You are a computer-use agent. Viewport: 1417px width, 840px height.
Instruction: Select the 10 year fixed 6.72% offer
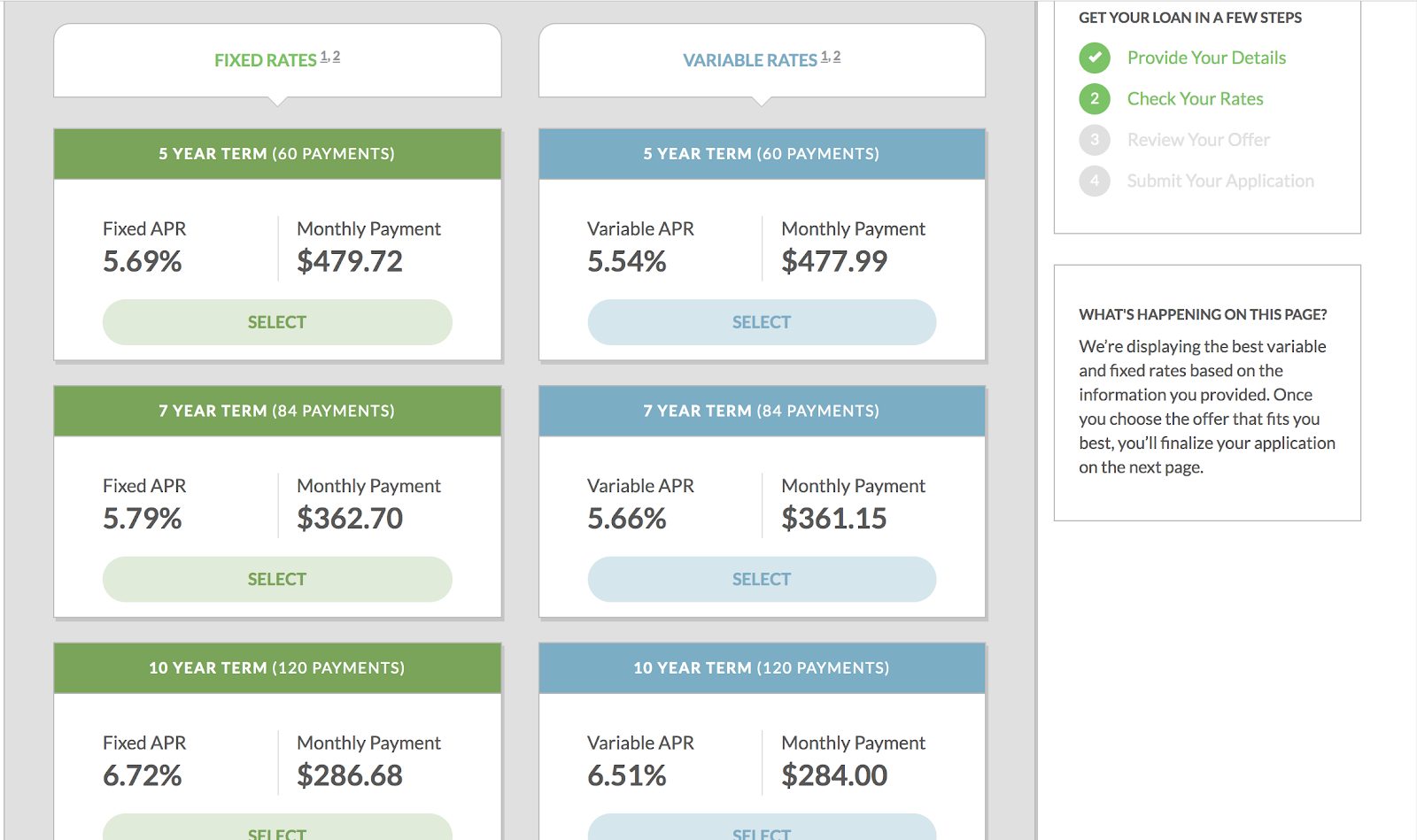pos(277,830)
